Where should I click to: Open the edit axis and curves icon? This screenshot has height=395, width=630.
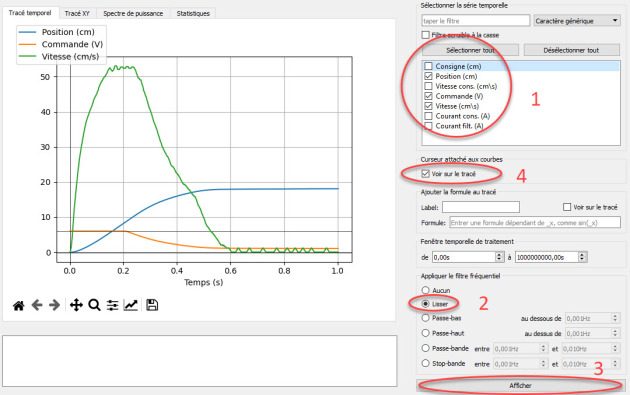coord(131,305)
